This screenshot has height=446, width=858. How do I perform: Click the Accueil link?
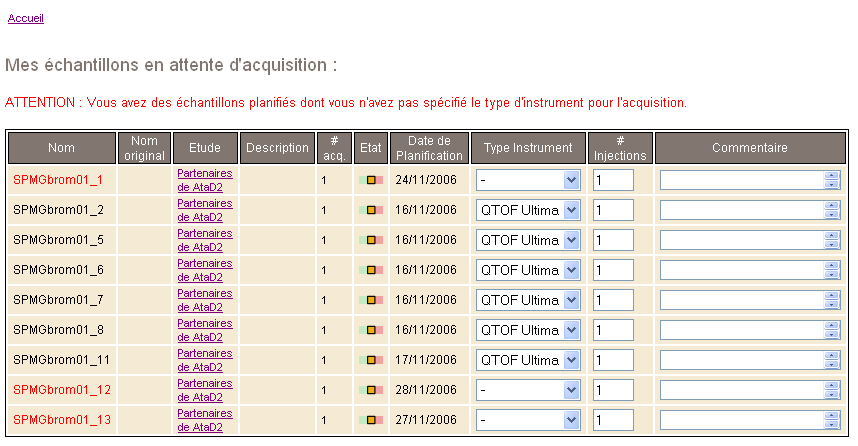(x=25, y=18)
